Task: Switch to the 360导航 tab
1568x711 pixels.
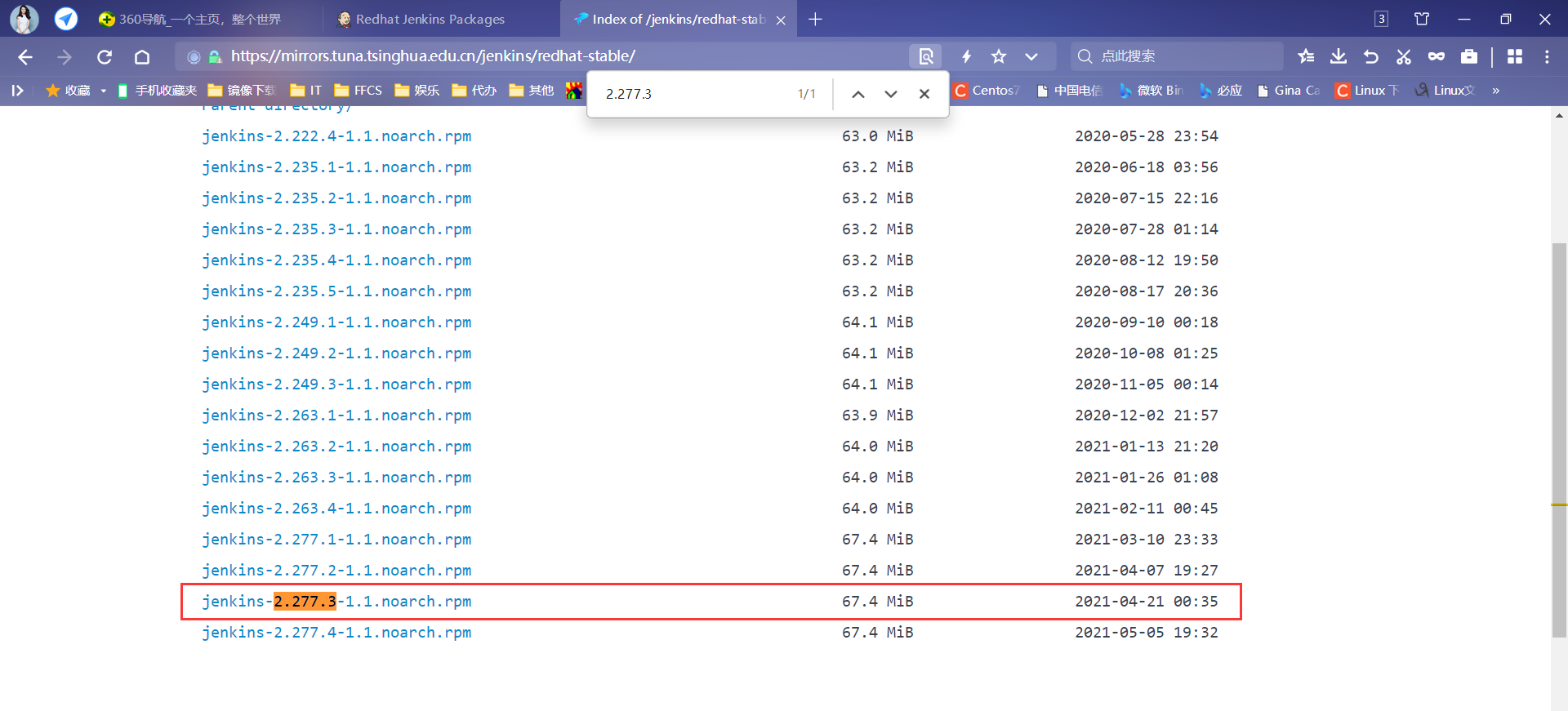Action: click(x=200, y=19)
